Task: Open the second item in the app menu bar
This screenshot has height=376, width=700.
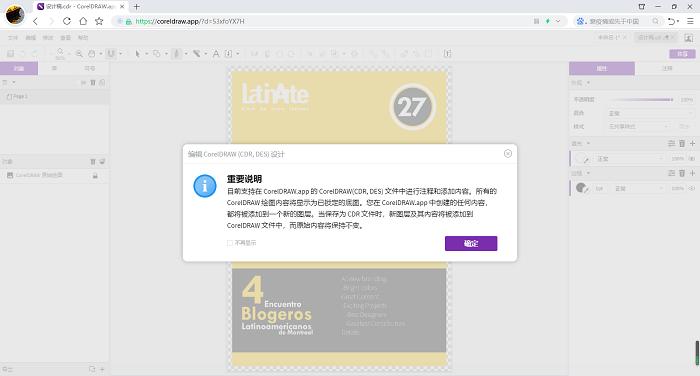Action: click(x=30, y=38)
